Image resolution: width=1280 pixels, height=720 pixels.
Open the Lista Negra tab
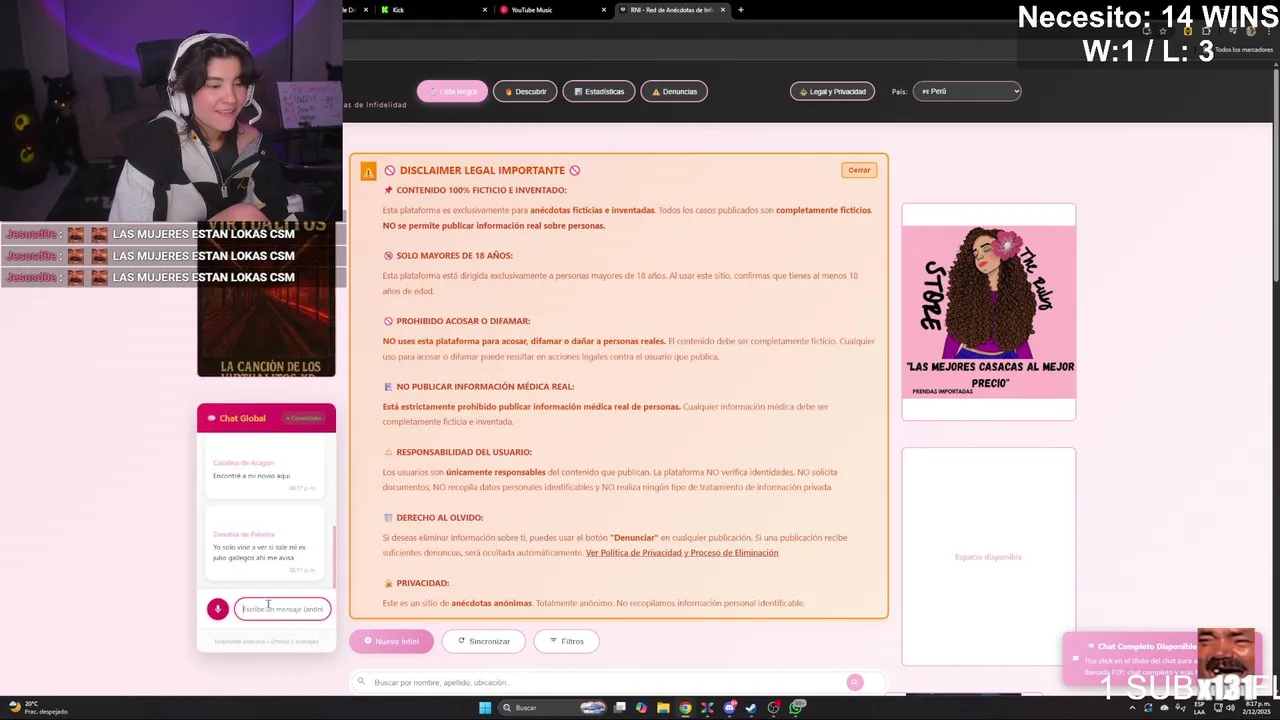[x=452, y=91]
